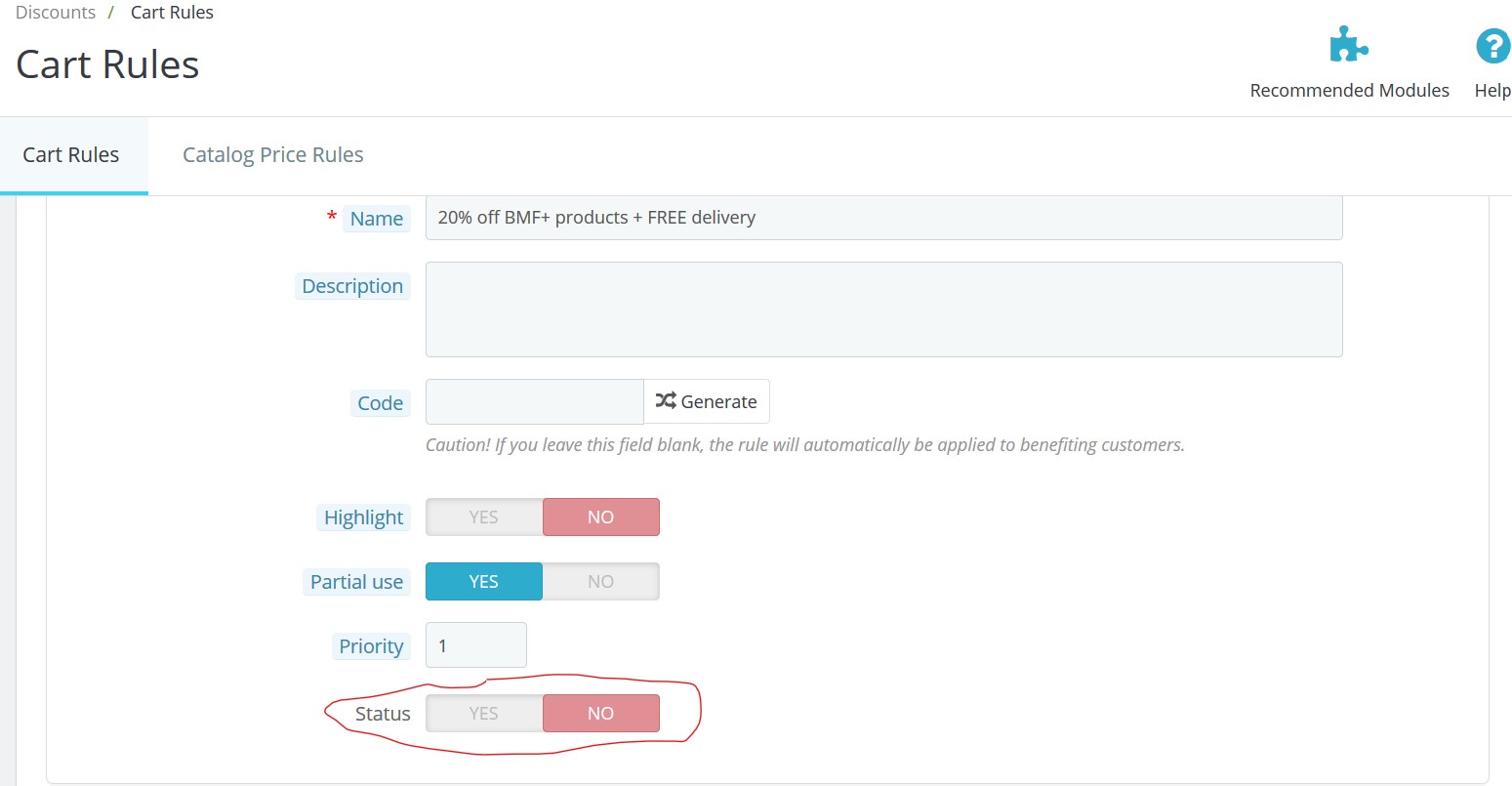
Task: Select the Cart Rules tab
Action: coord(71,154)
